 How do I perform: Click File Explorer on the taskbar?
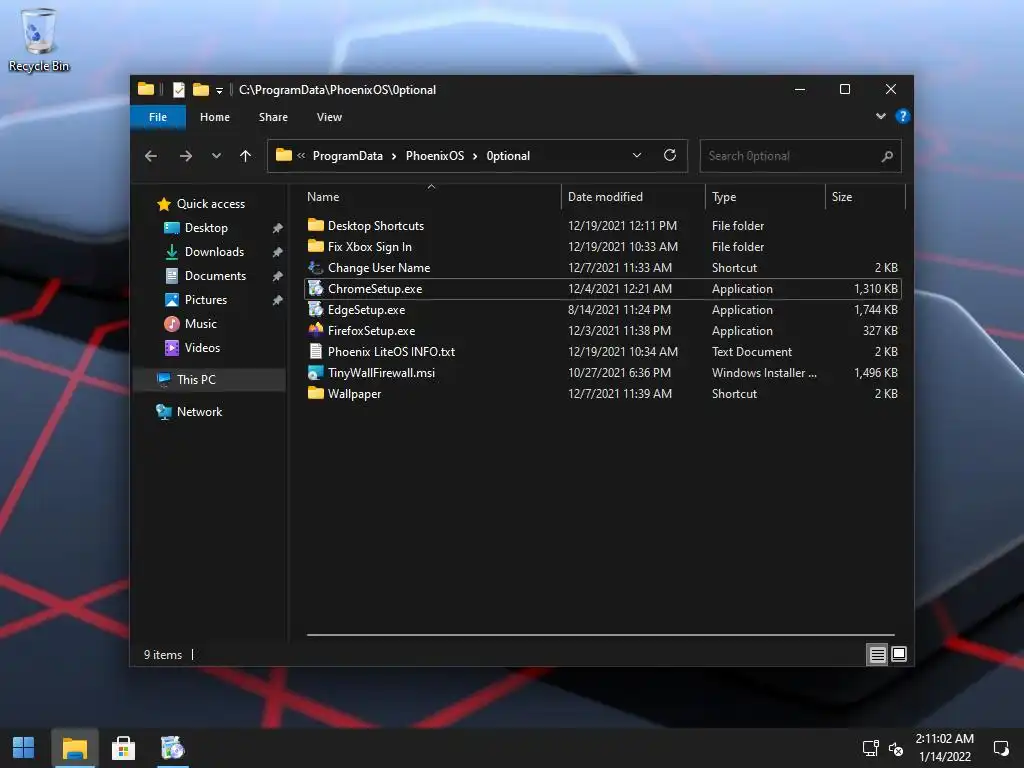click(x=74, y=748)
